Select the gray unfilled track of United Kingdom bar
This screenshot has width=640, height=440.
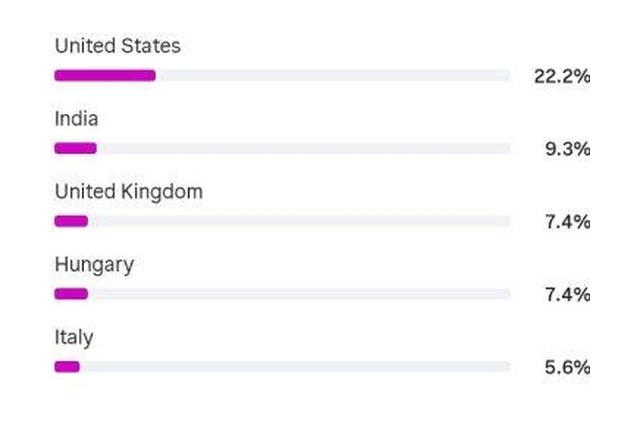click(300, 221)
